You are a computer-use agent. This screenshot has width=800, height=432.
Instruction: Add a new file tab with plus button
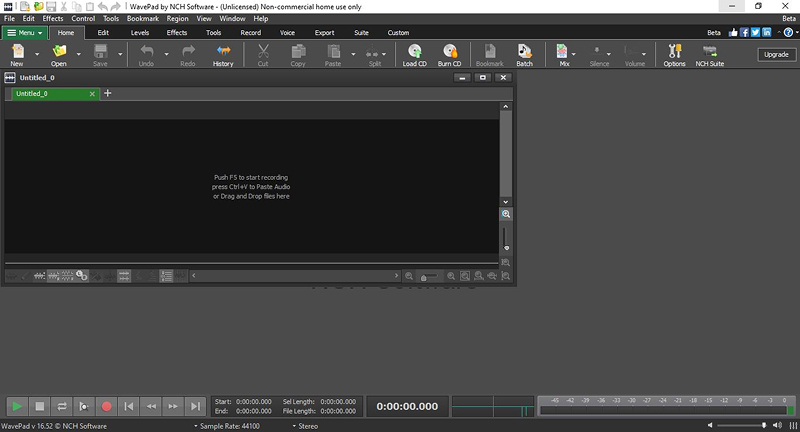(x=108, y=93)
